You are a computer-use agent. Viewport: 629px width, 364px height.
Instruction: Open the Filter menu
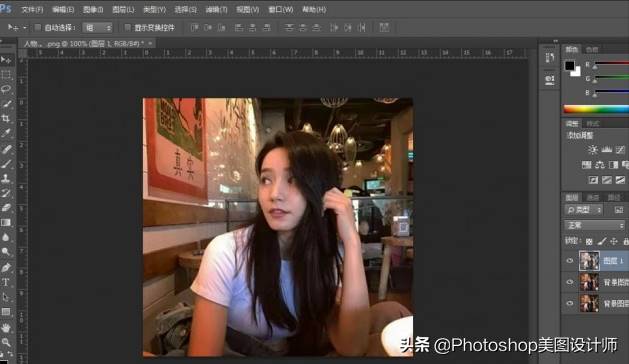pyautogui.click(x=217, y=9)
